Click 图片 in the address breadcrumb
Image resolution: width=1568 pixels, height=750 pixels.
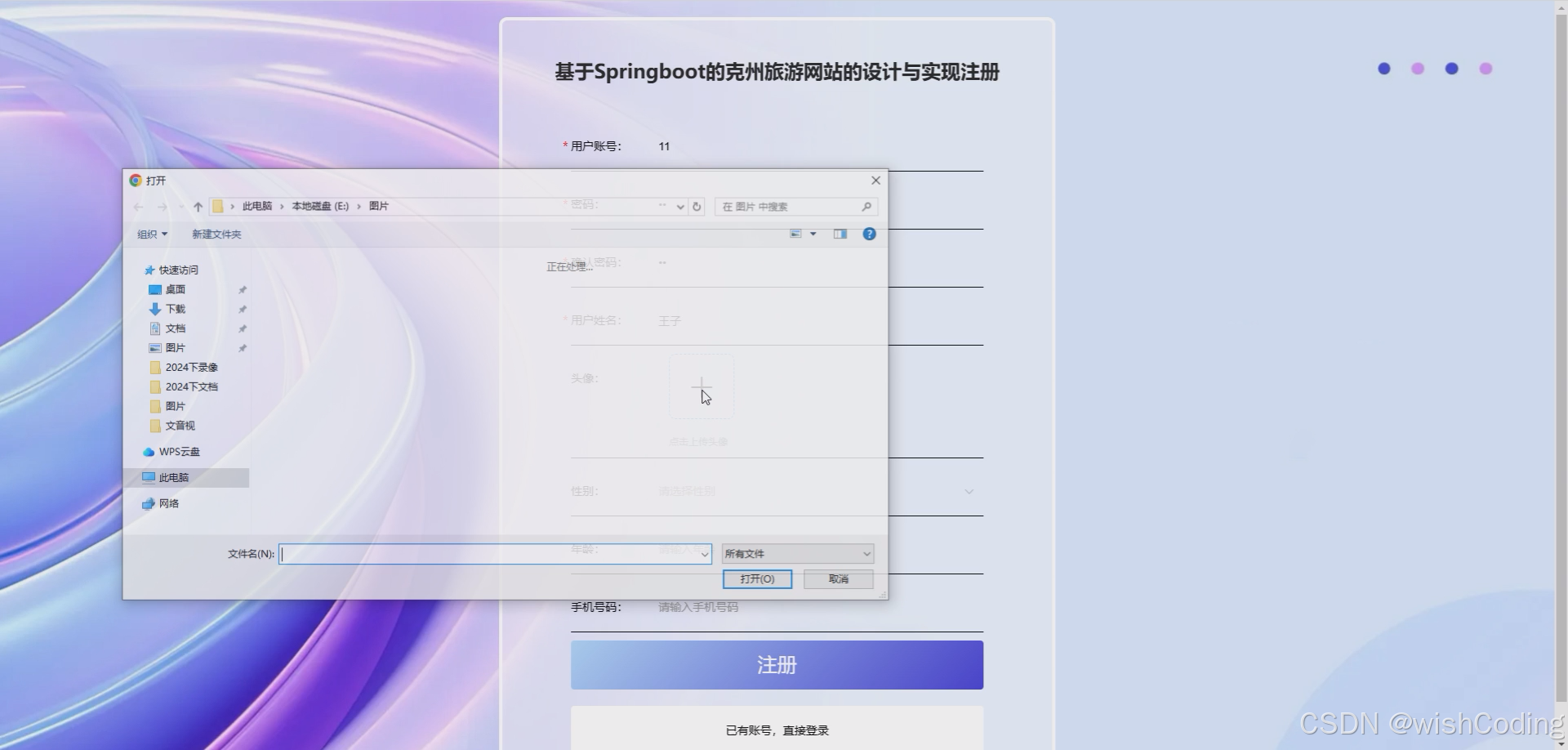(379, 207)
